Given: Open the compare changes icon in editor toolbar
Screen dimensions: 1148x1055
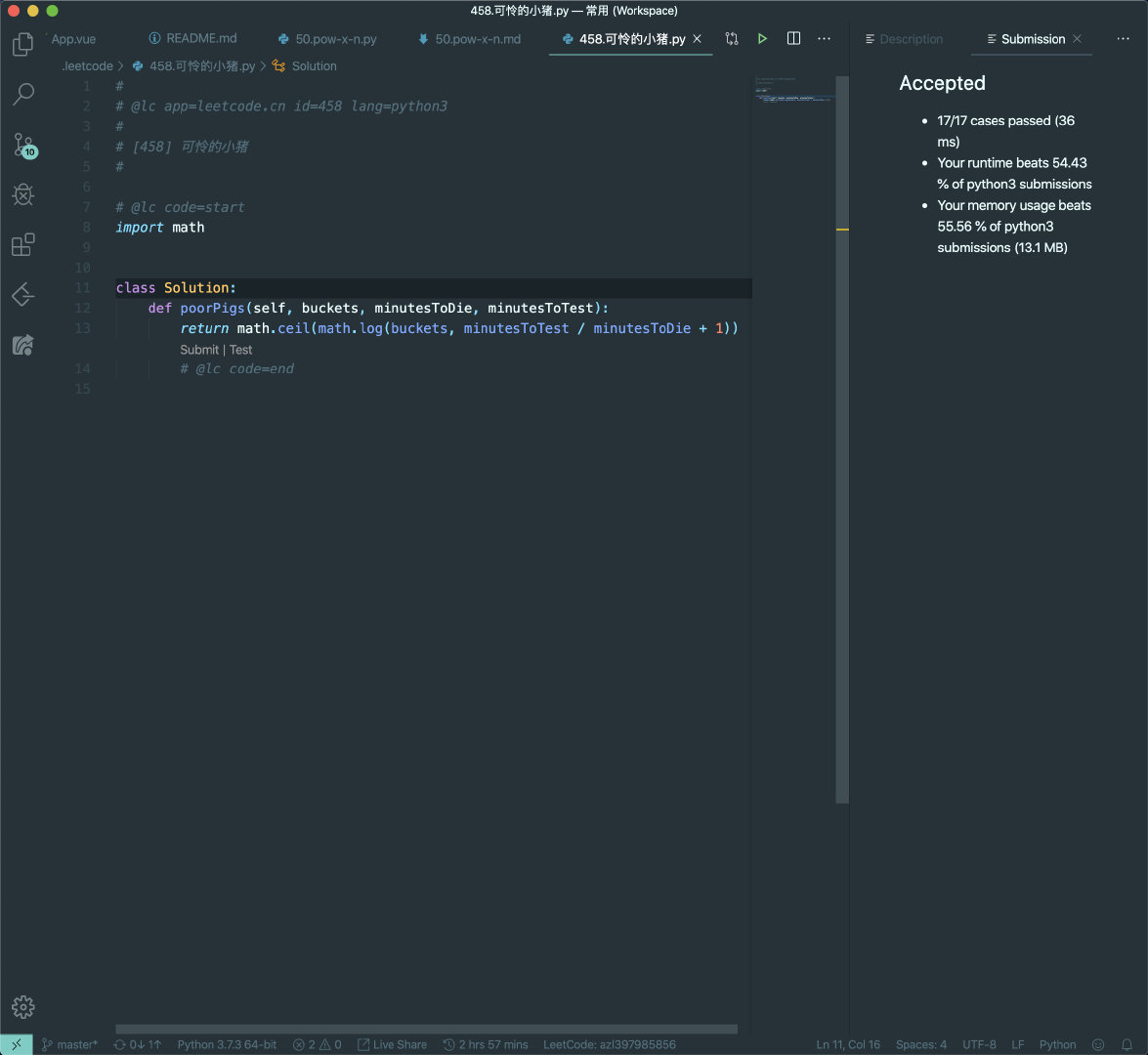Looking at the screenshot, I should pos(732,39).
